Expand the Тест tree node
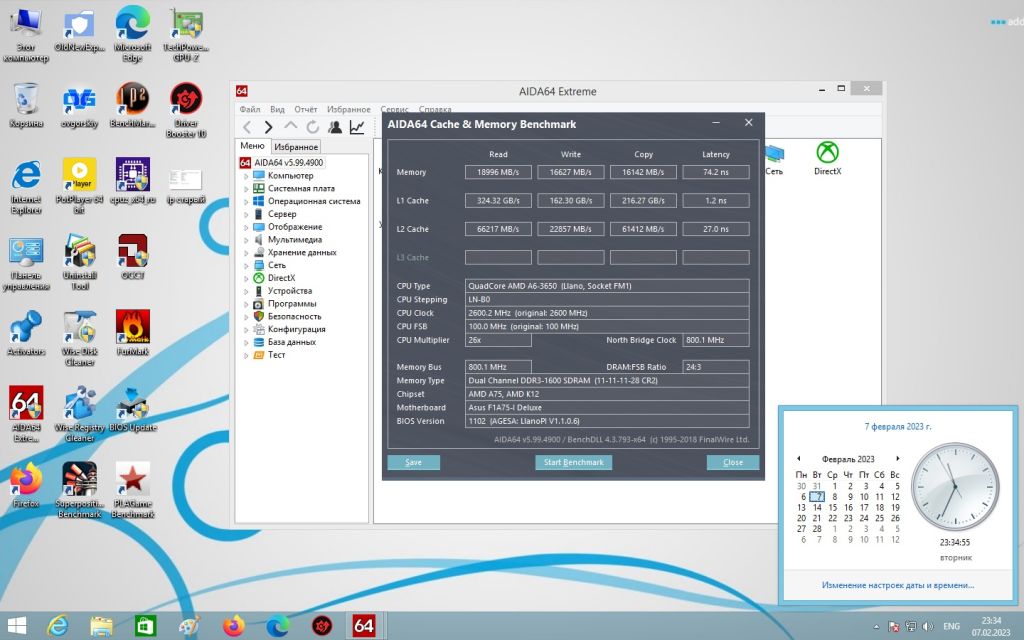The image size is (1024, 640). point(246,355)
